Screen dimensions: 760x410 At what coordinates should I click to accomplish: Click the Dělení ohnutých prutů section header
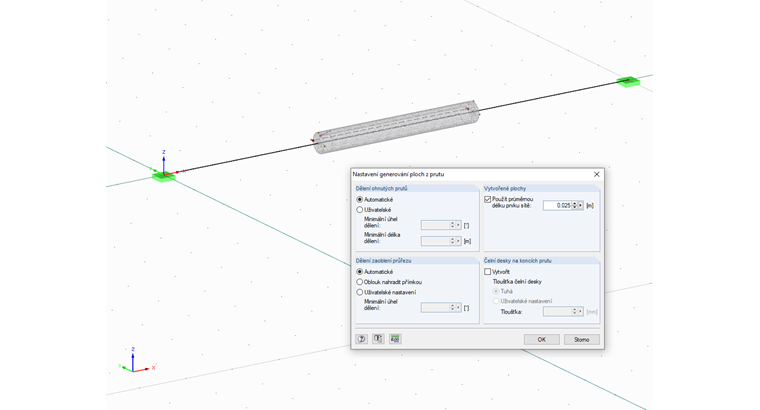[381, 189]
